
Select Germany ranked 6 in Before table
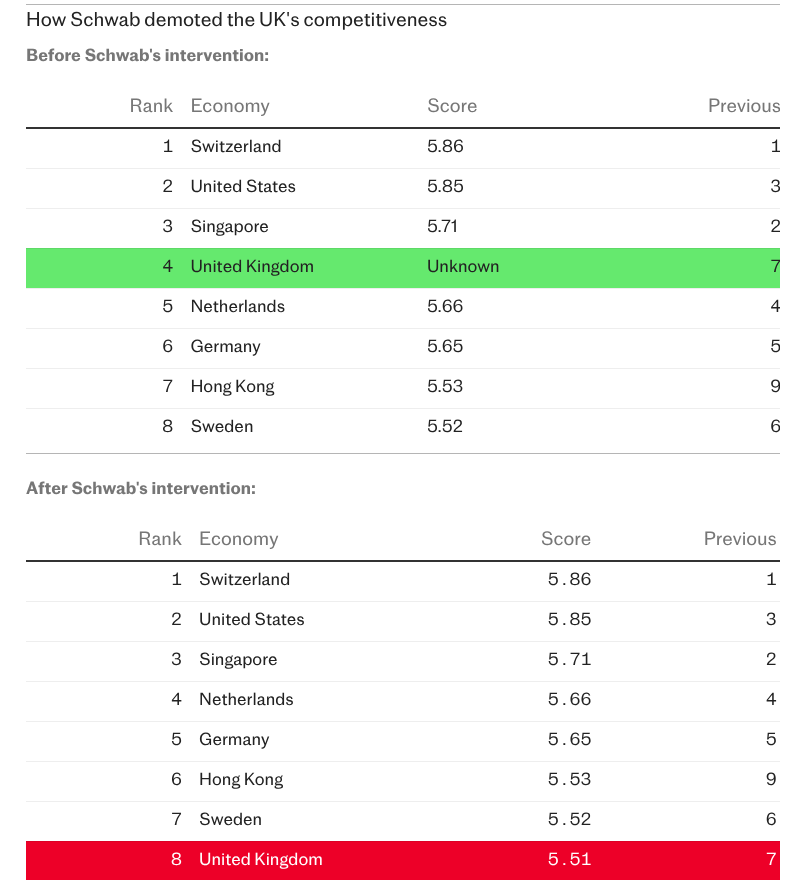pos(225,347)
